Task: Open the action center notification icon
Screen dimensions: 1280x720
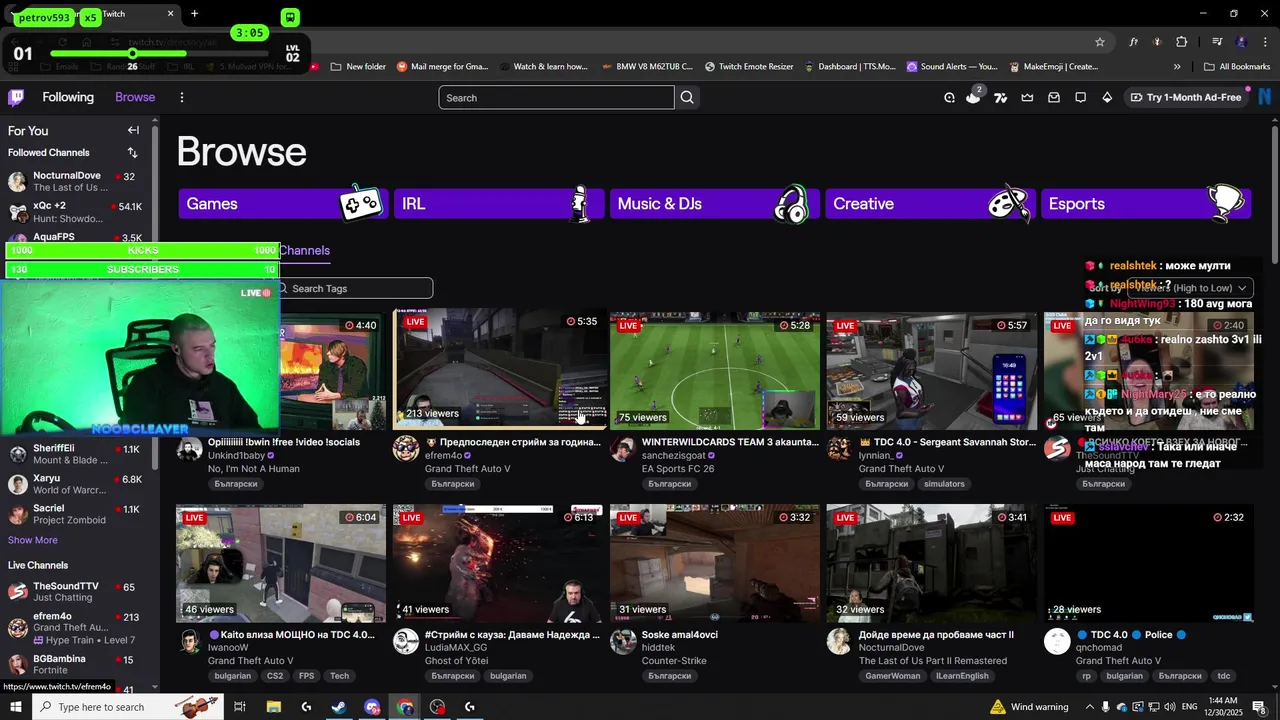Action: (x=1259, y=707)
